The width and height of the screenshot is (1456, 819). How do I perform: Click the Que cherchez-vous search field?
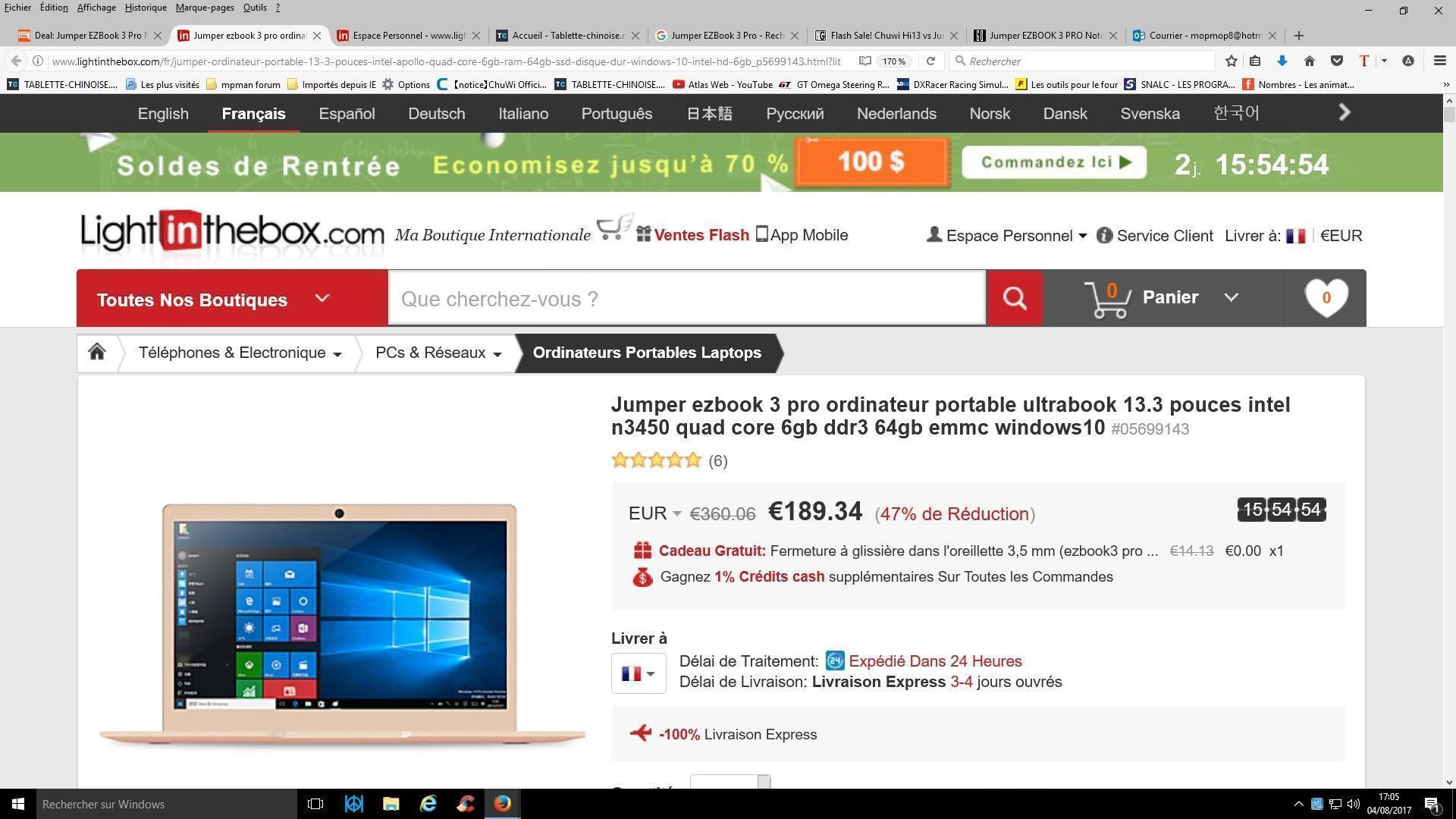[686, 299]
